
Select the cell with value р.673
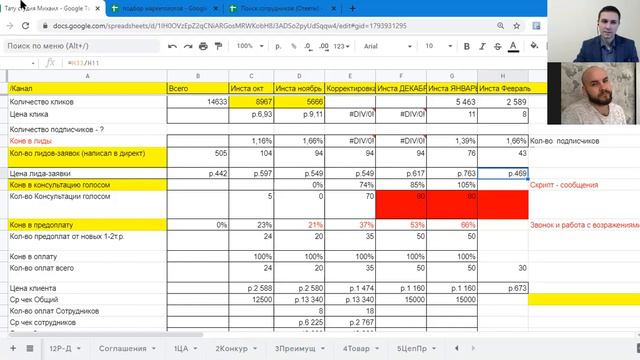[x=503, y=288]
